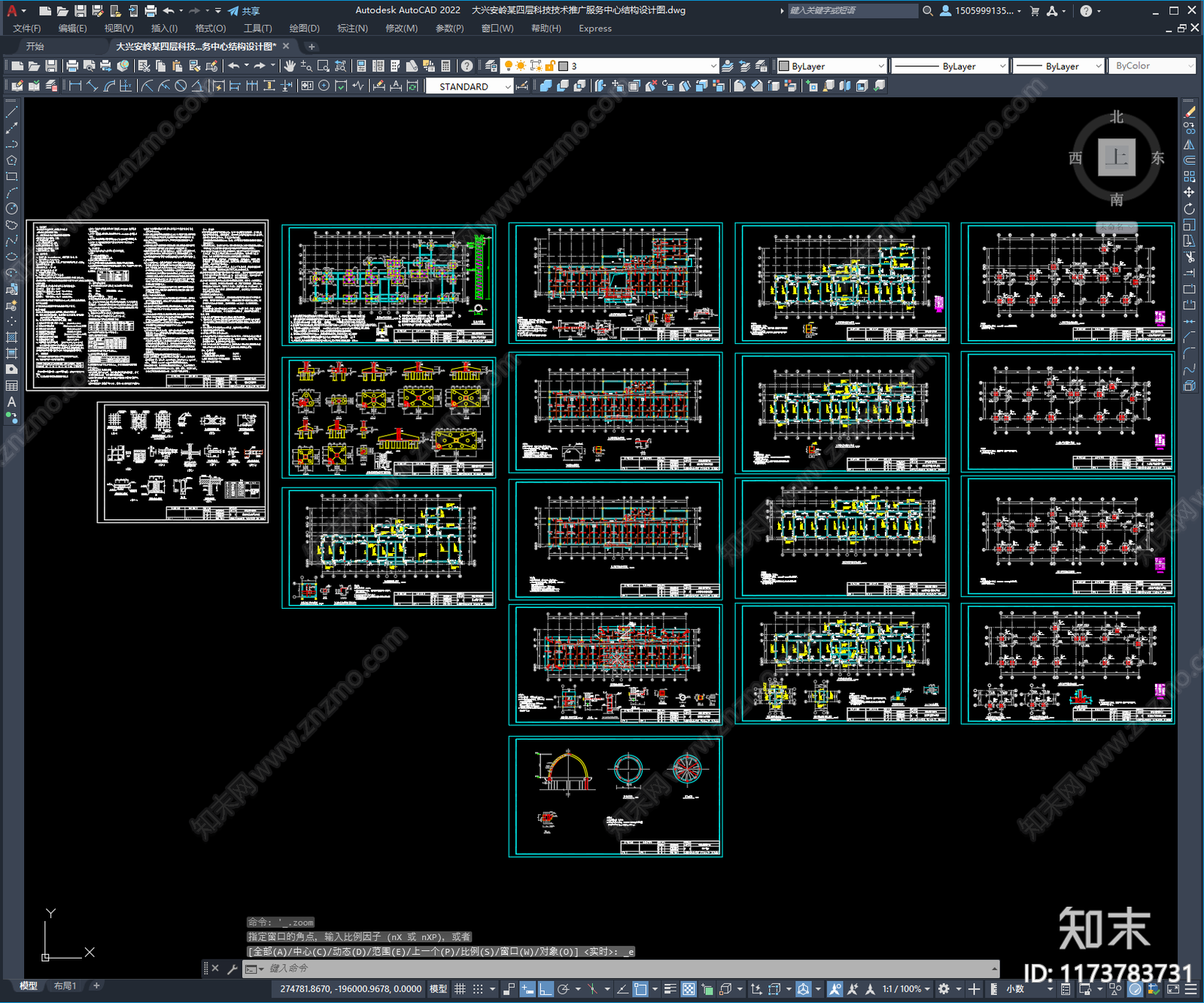Click the Pan hand tool icon
Image resolution: width=1204 pixels, height=1003 pixels.
290,66
